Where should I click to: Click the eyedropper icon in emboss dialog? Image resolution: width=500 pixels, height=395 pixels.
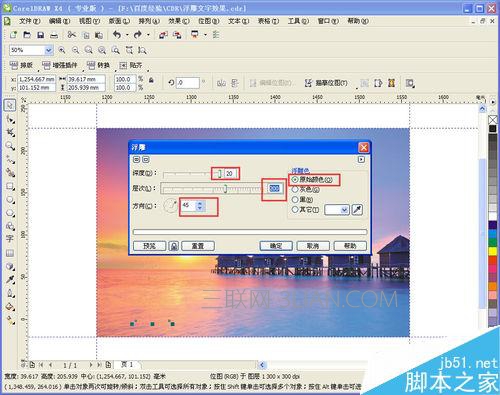click(x=357, y=210)
